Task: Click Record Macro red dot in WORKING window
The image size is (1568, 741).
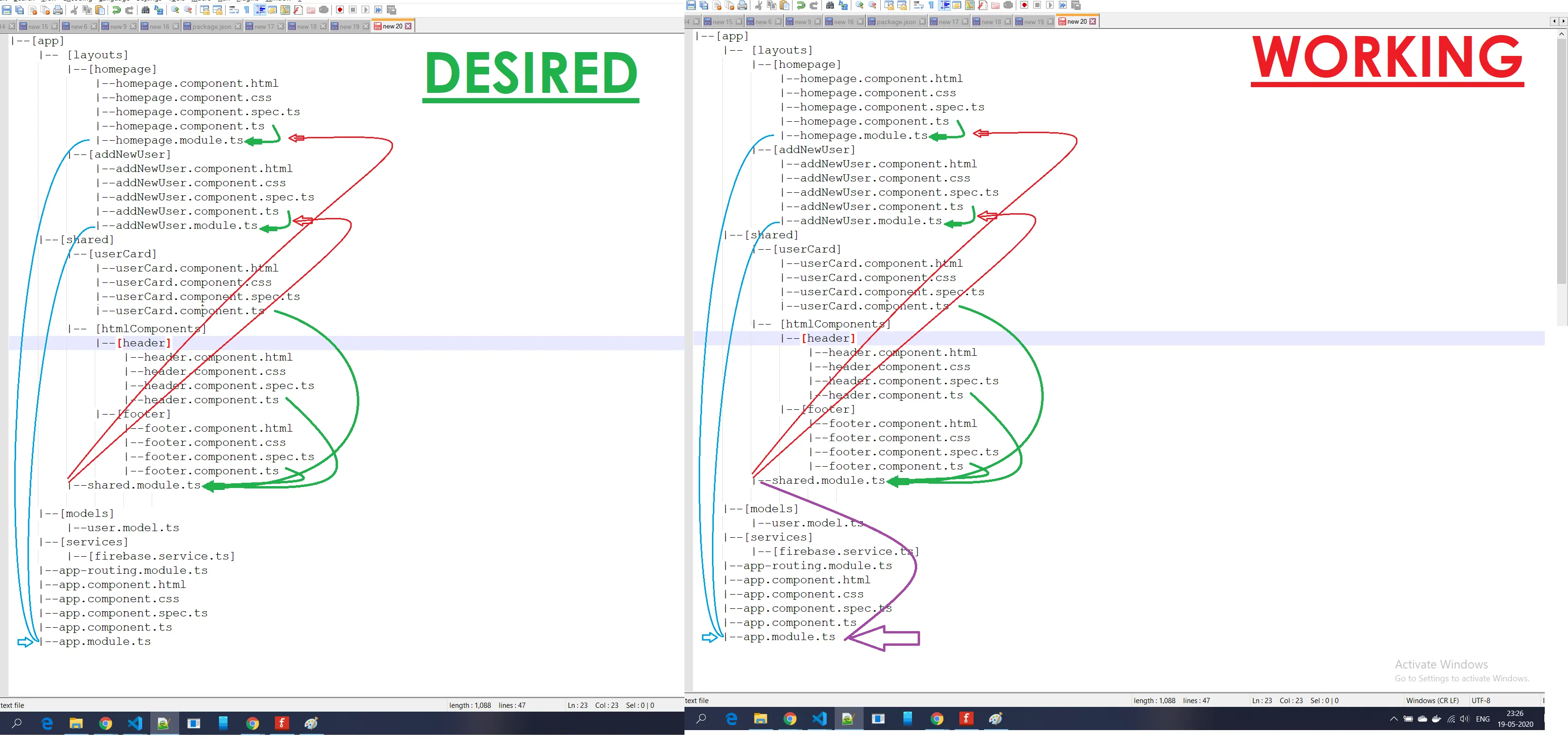Action: (1024, 6)
